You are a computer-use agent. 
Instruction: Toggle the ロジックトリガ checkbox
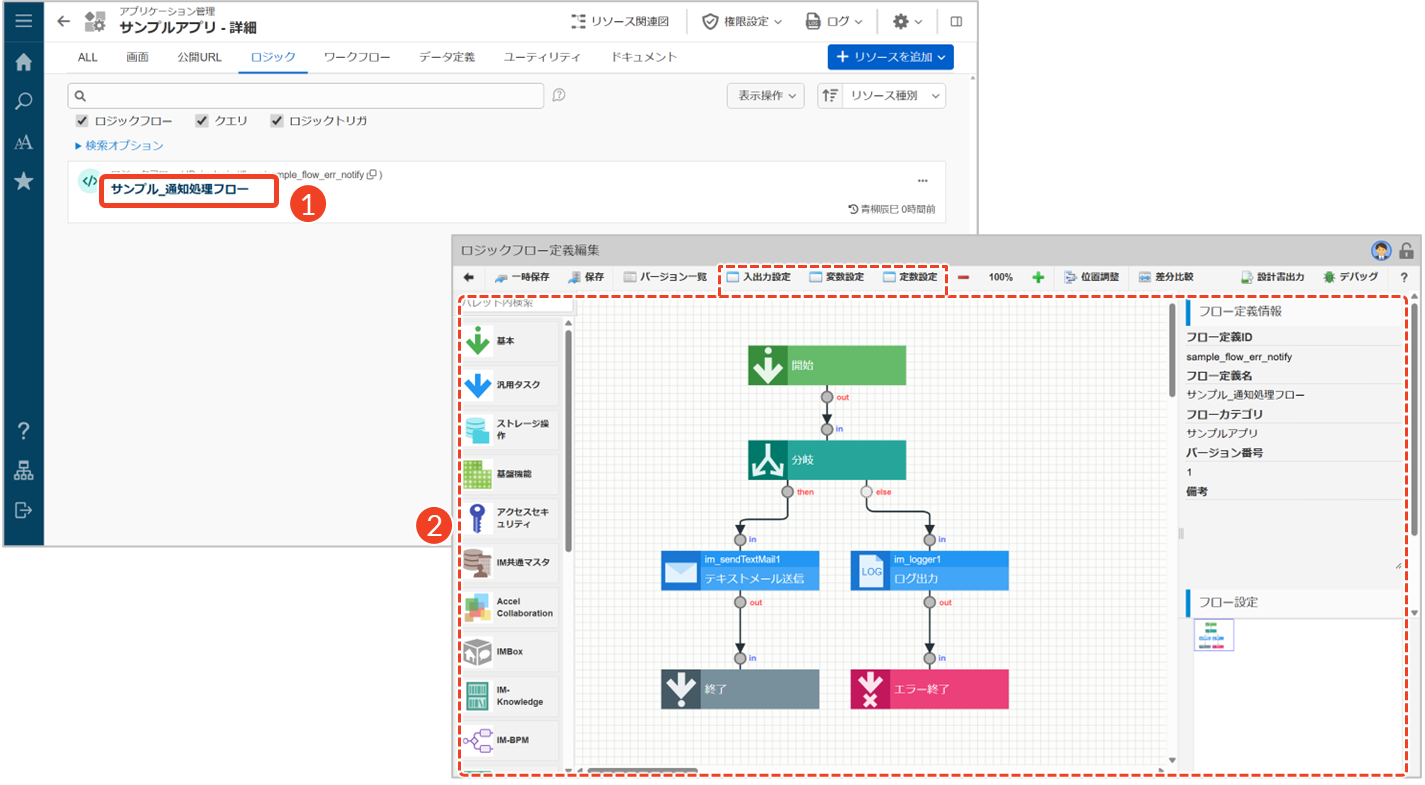pyautogui.click(x=277, y=121)
